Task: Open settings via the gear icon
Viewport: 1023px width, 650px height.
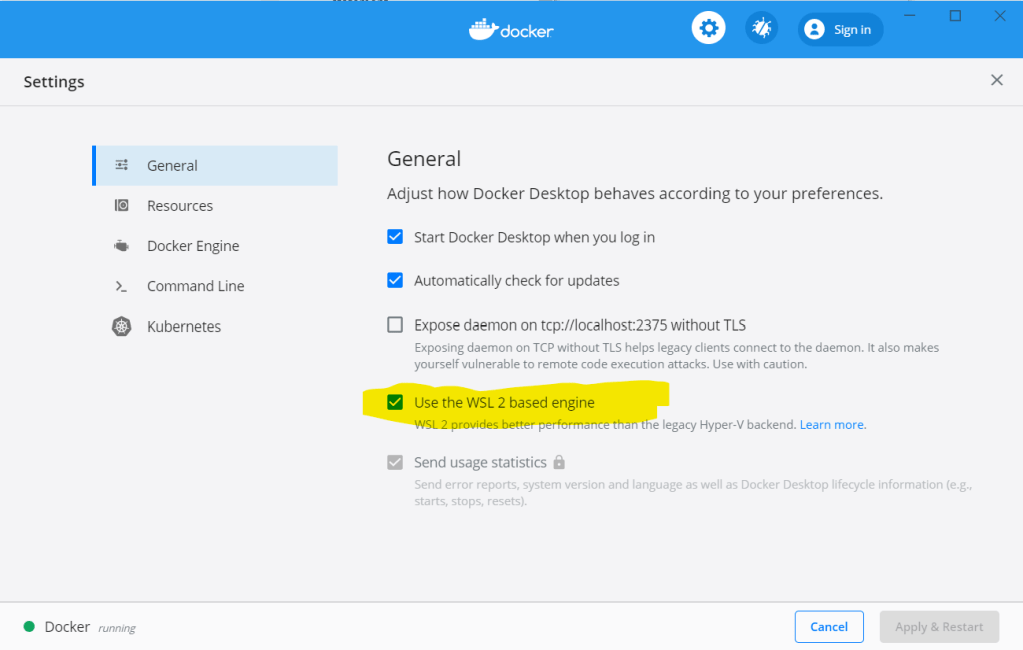Action: [x=709, y=29]
